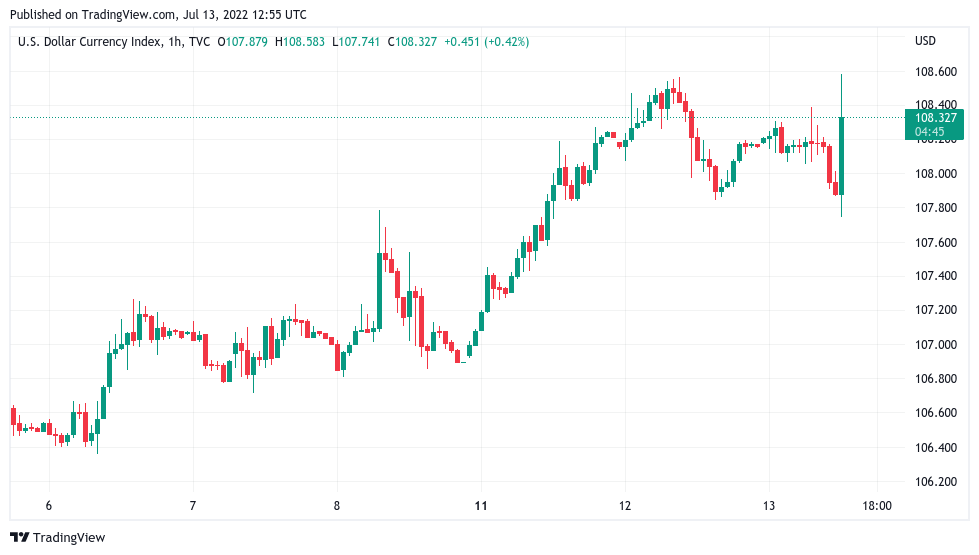Screen dimensions: 979x555
Task: Click date 6 on the time axis
Action: pos(48,506)
